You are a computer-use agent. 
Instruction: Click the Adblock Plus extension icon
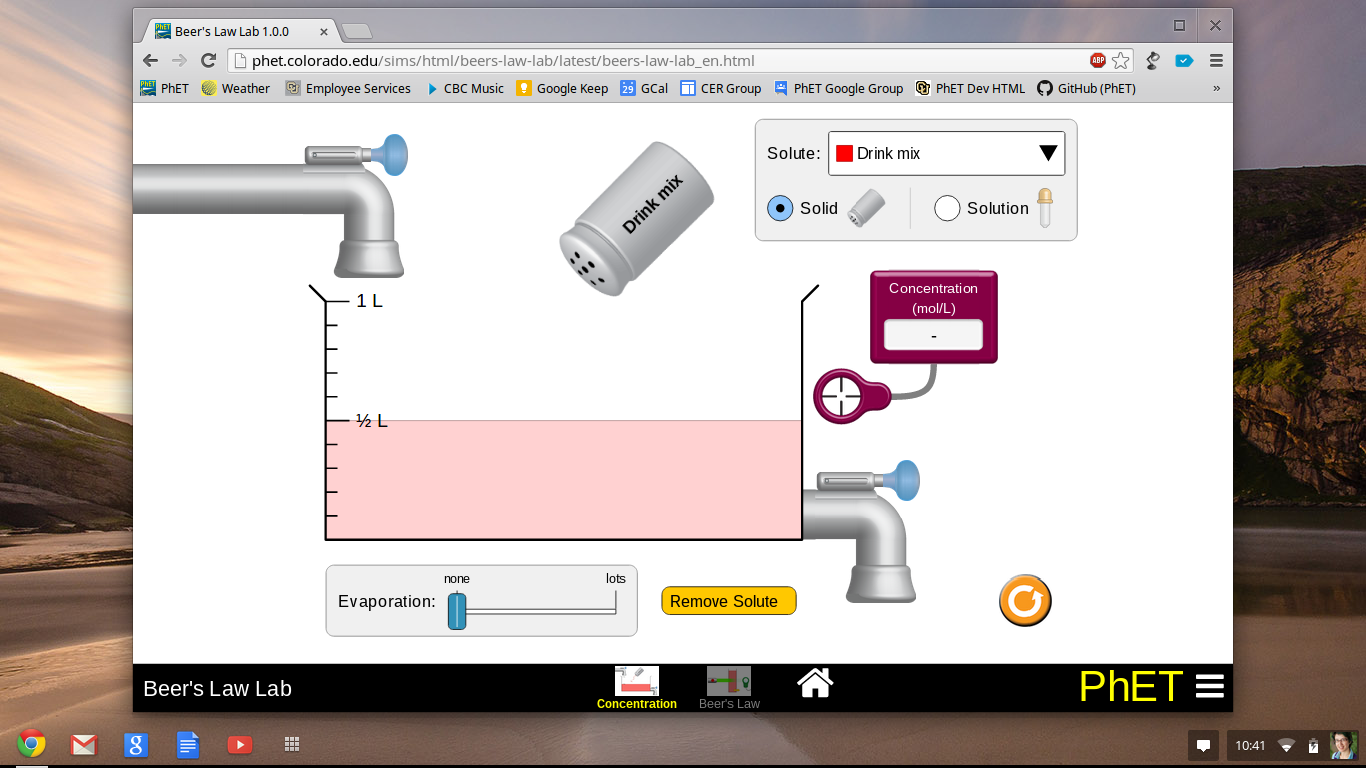1098,61
